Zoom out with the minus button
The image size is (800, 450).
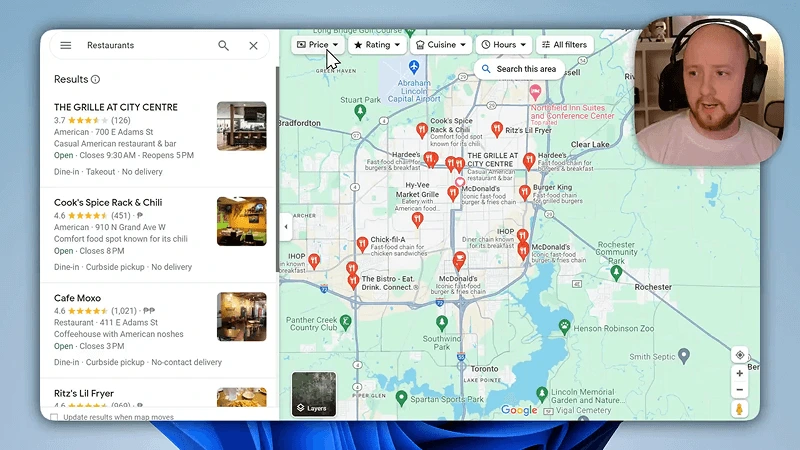739,390
